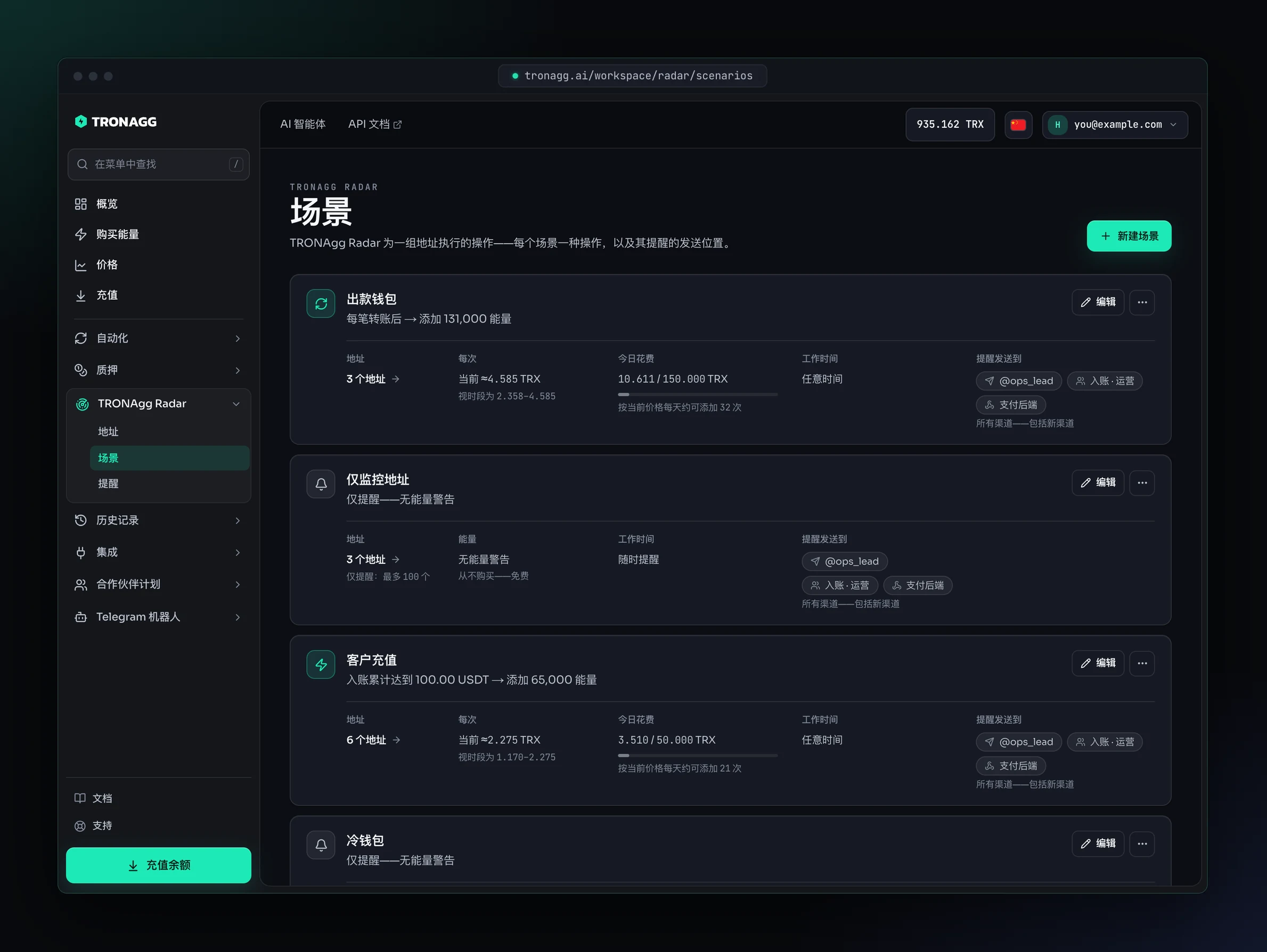Open more options for 仅监控地址
The image size is (1267, 952).
pos(1142,482)
